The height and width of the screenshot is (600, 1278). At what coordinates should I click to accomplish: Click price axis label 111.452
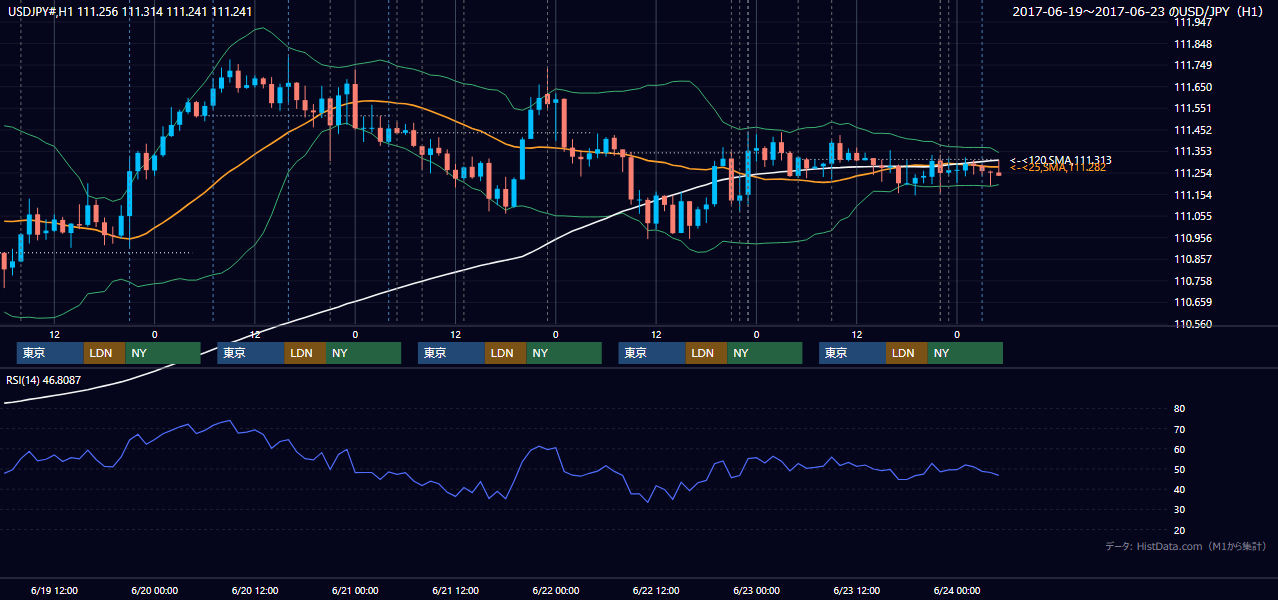(x=1192, y=130)
